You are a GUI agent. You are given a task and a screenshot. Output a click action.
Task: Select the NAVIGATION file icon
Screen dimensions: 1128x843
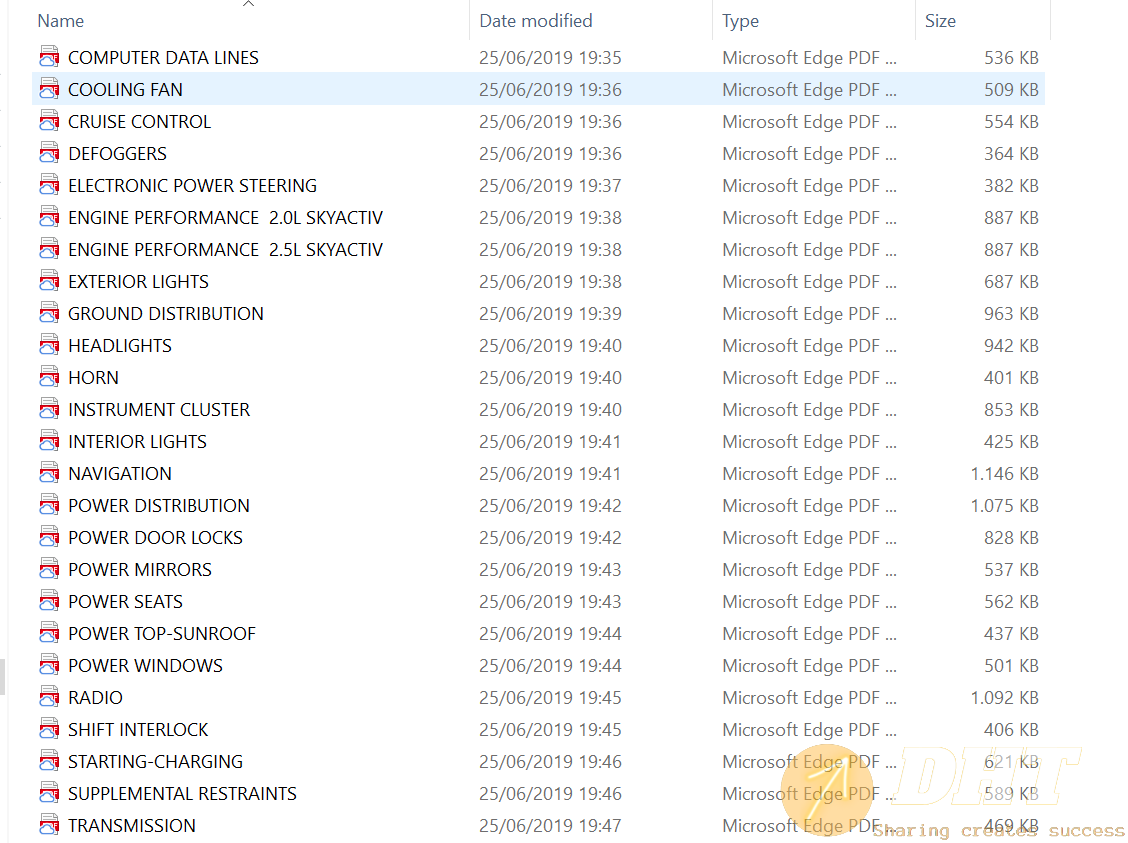49,473
